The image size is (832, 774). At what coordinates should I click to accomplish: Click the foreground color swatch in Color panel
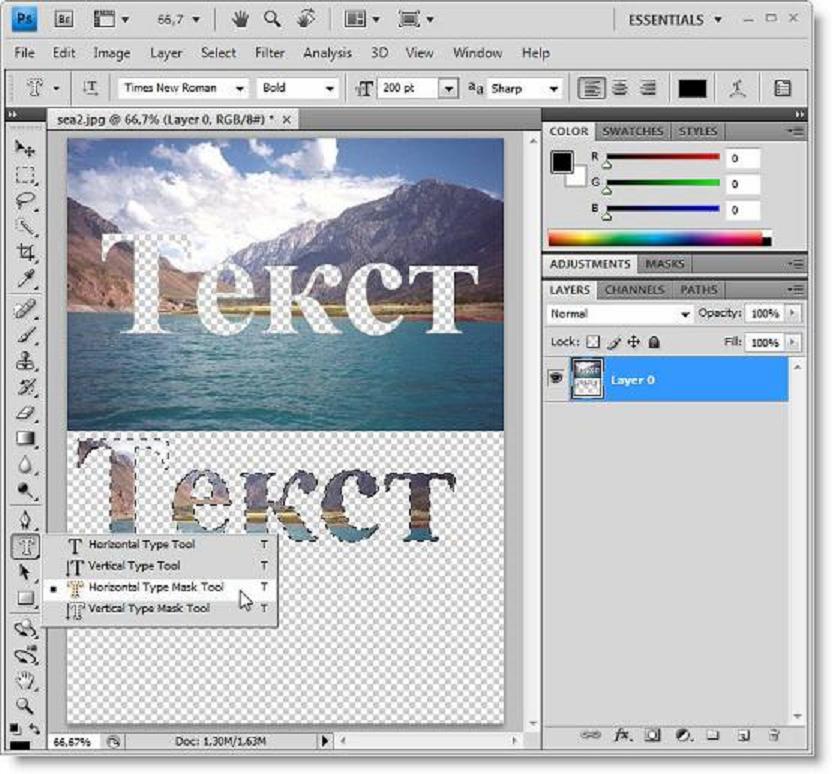click(x=561, y=162)
